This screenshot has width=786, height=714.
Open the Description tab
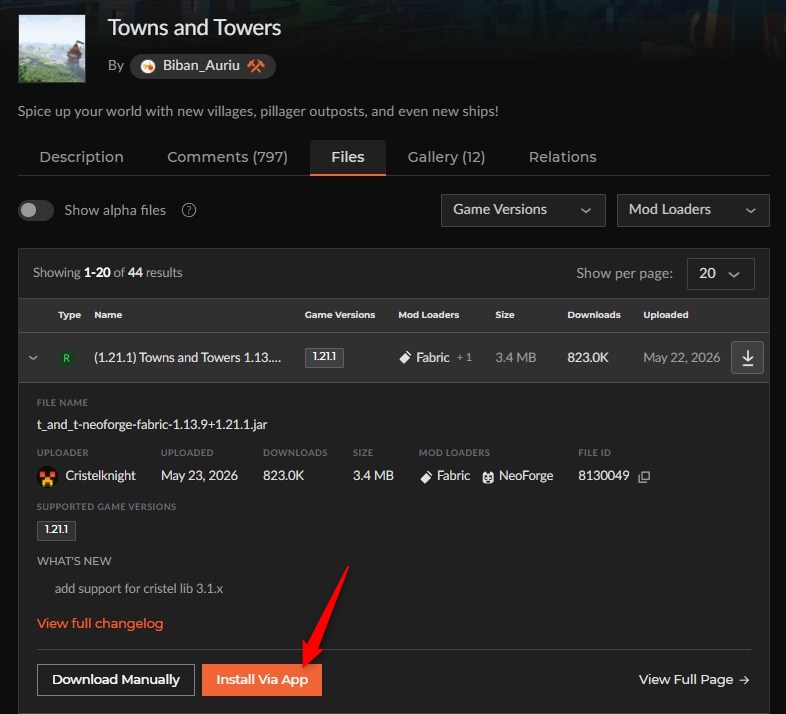pyautogui.click(x=82, y=157)
